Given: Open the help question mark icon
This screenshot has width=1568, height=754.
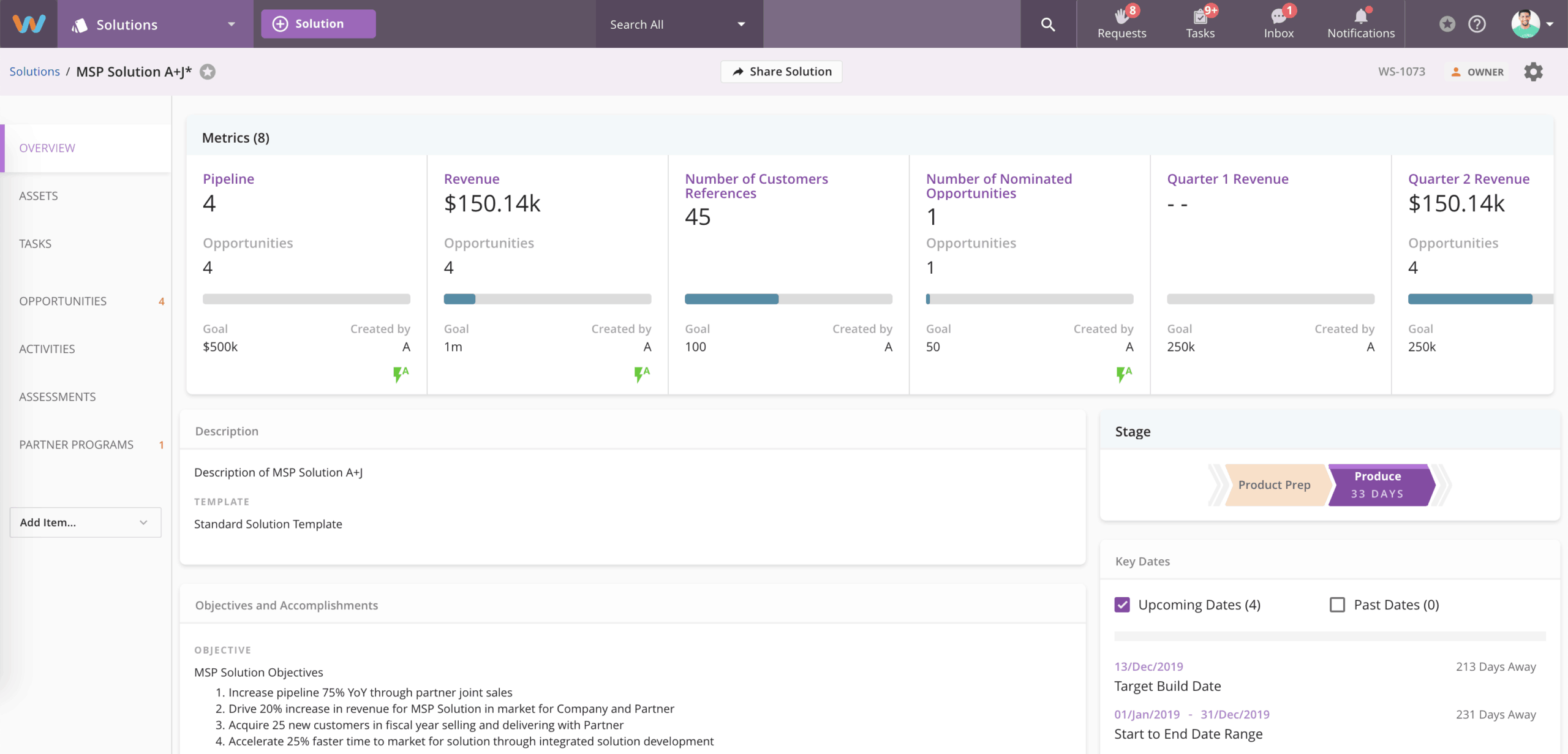Looking at the screenshot, I should (x=1477, y=25).
